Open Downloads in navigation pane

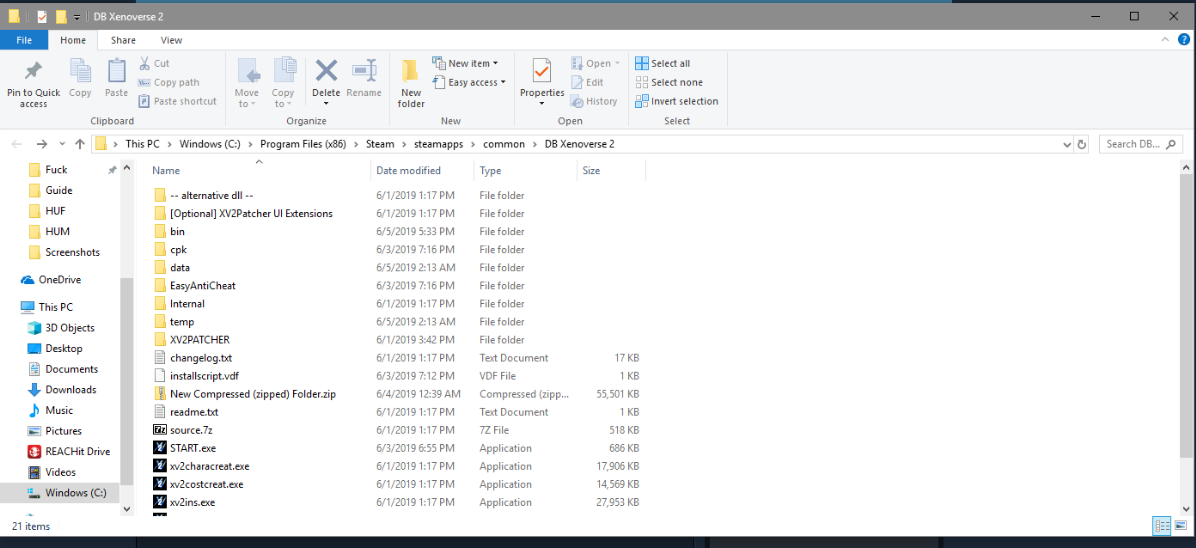pyautogui.click(x=62, y=389)
